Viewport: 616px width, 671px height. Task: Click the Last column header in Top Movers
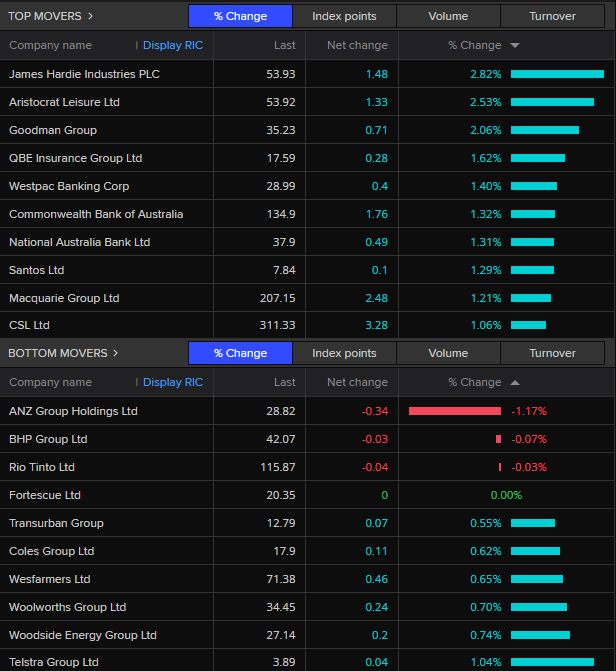click(x=285, y=46)
